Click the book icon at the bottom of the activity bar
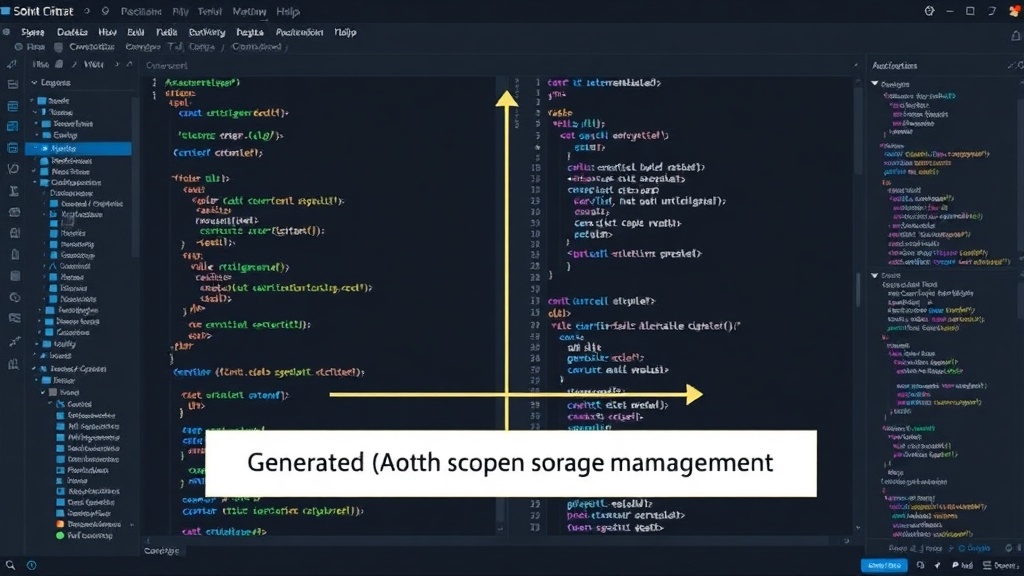 (x=14, y=364)
